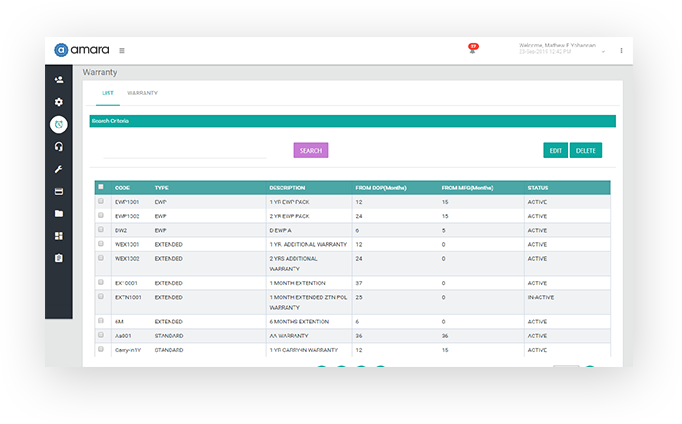Click the SEARCH button
Image resolution: width=682 pixels, height=424 pixels.
pyautogui.click(x=311, y=150)
